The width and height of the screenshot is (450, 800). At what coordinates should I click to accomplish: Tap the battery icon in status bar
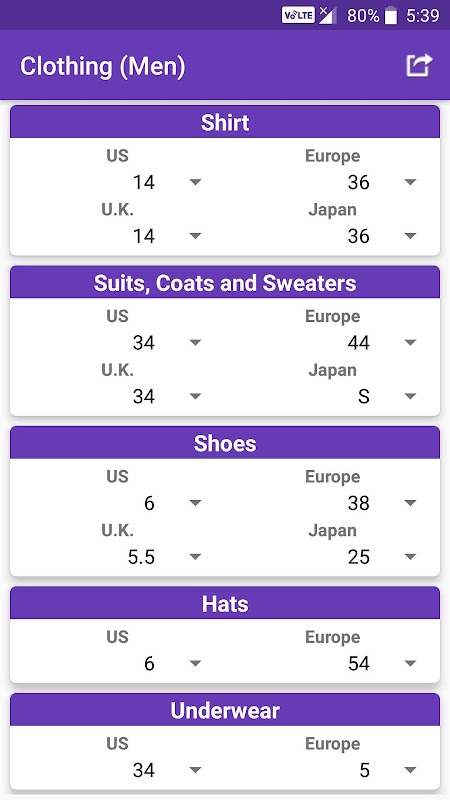[x=391, y=15]
